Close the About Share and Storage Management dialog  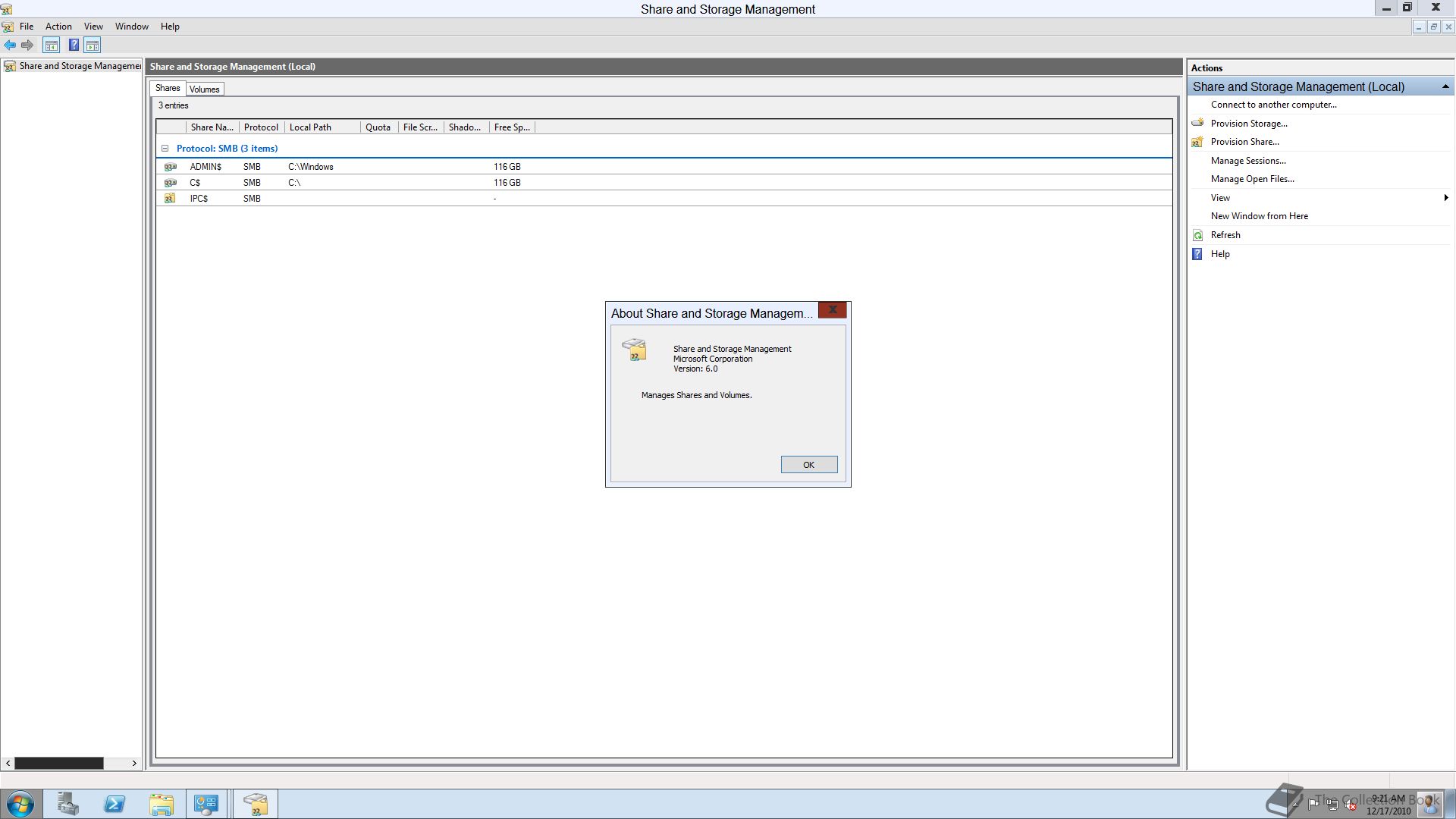coord(833,309)
